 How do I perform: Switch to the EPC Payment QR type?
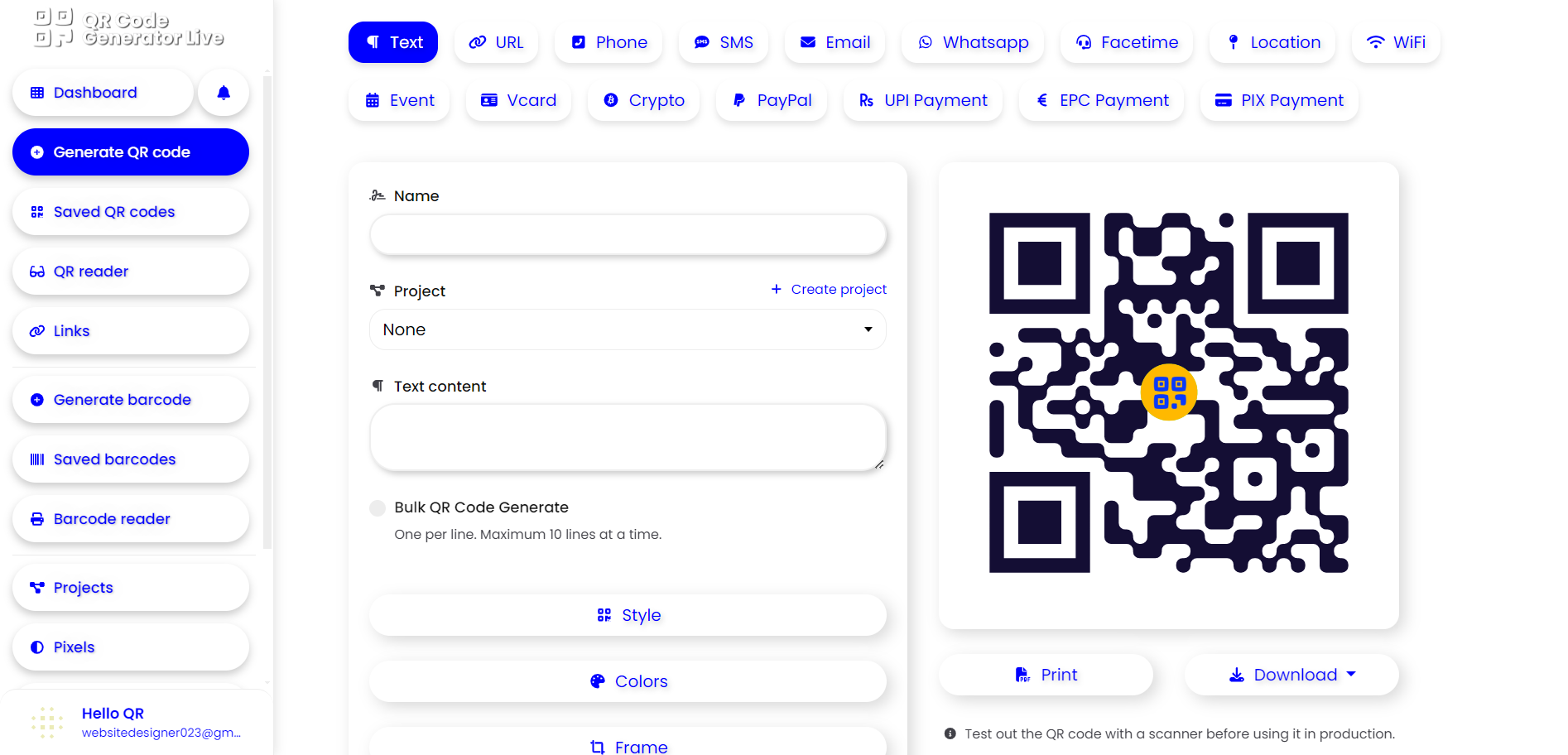tap(1102, 100)
